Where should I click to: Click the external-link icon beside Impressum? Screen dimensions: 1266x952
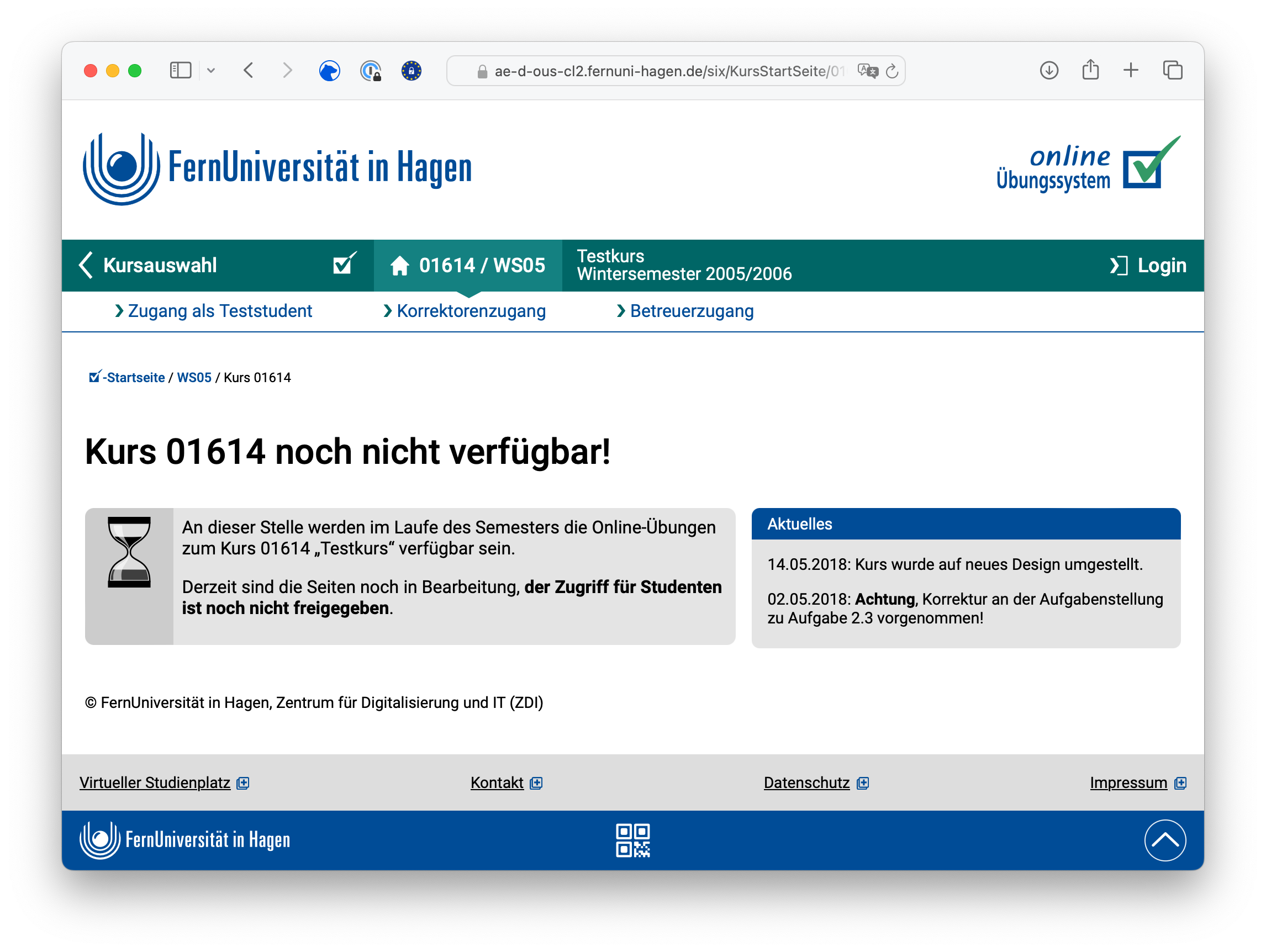1180,782
